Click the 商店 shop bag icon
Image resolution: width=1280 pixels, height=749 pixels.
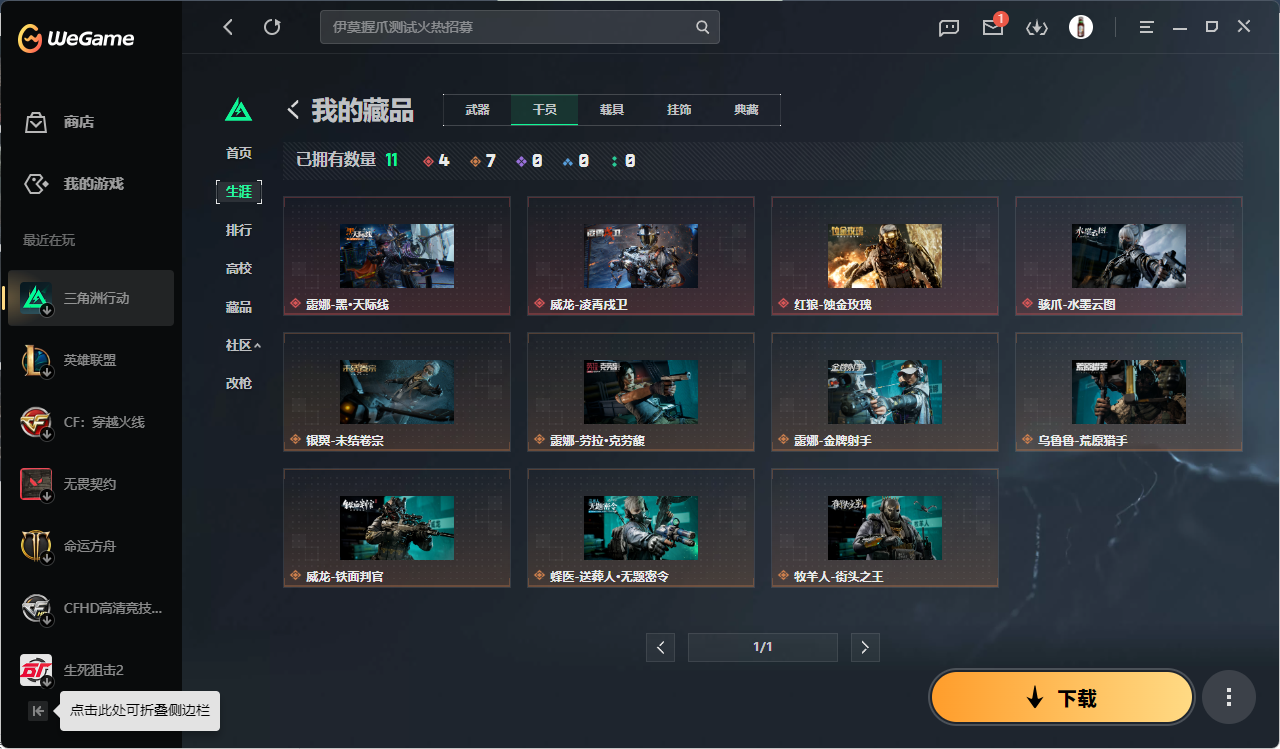36,122
